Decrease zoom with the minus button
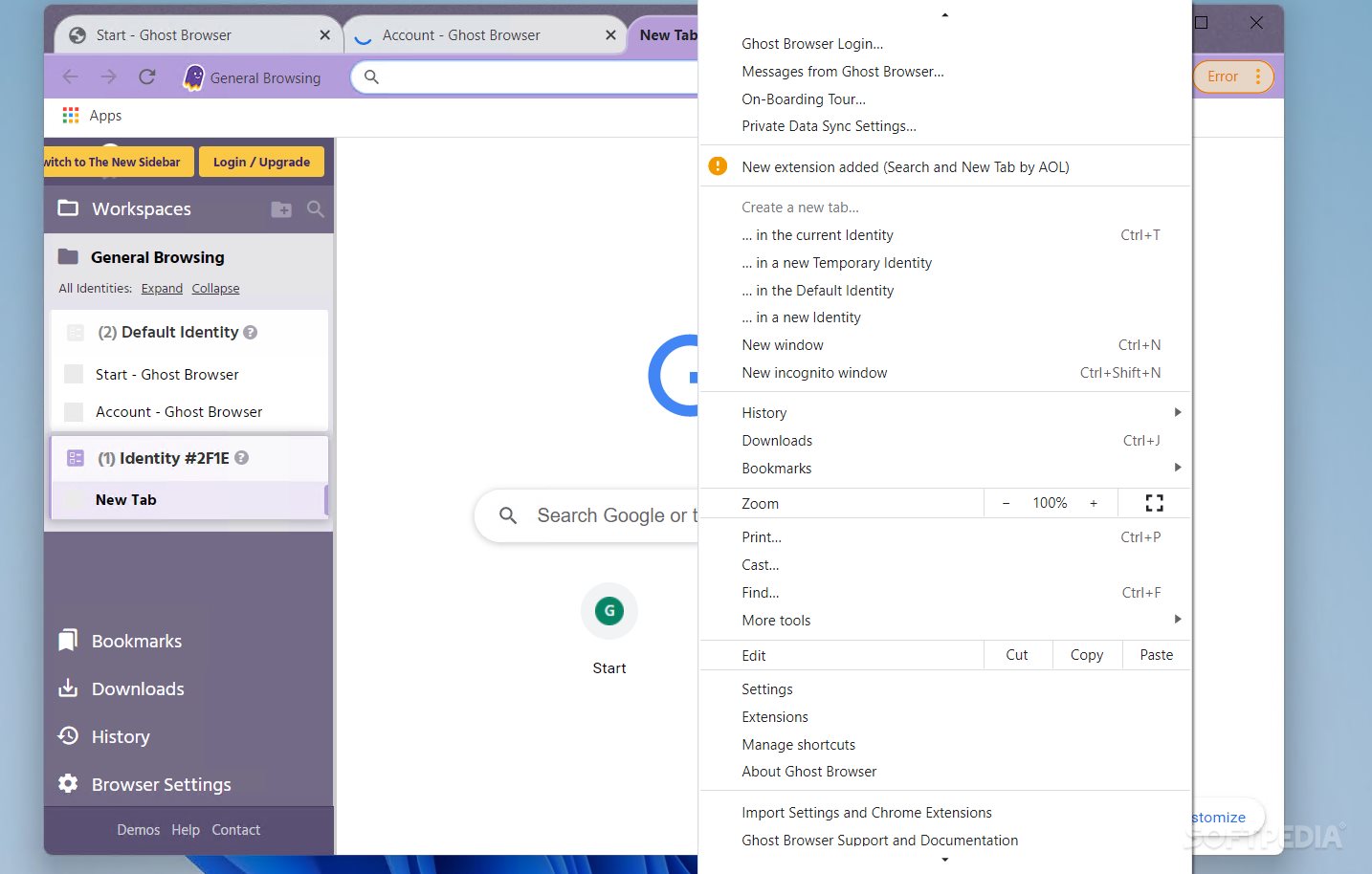This screenshot has width=1372, height=874. (1006, 503)
